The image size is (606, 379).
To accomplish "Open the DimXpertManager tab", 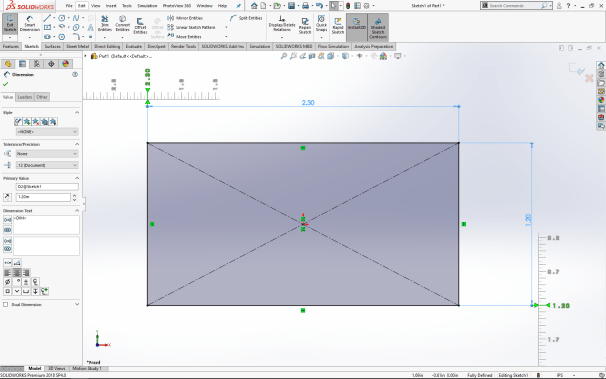I will click(51, 64).
